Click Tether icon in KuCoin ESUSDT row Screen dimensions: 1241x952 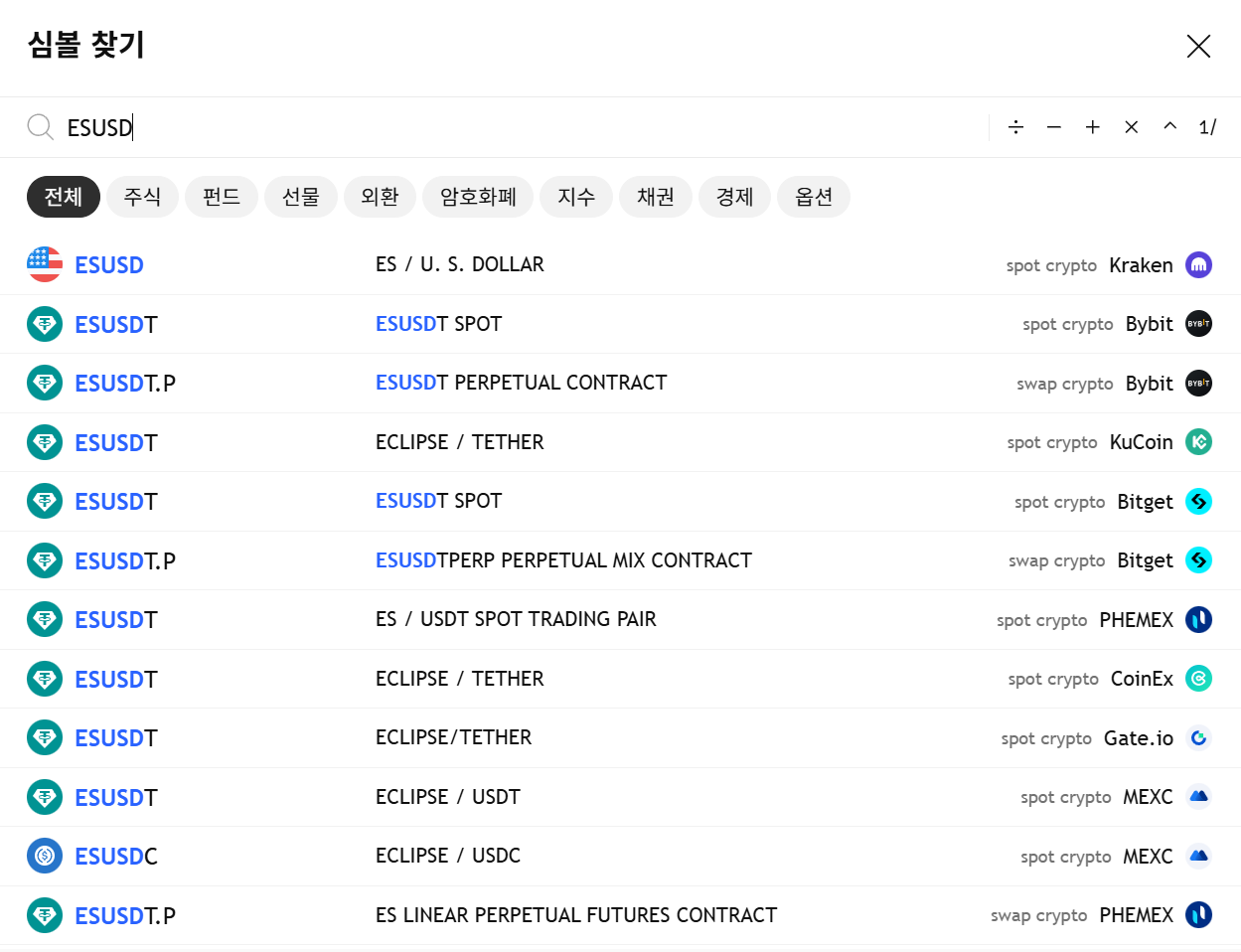(45, 442)
